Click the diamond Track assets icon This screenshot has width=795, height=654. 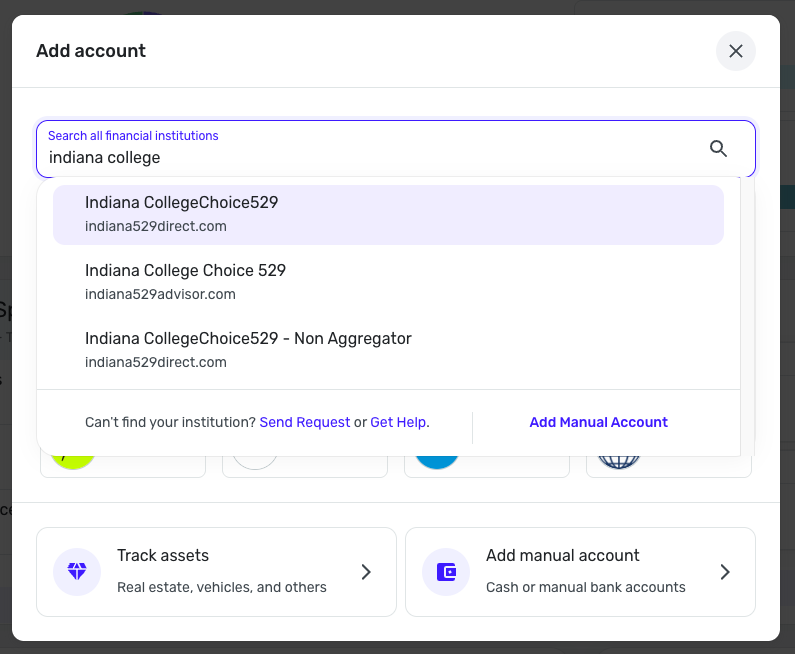tap(77, 572)
